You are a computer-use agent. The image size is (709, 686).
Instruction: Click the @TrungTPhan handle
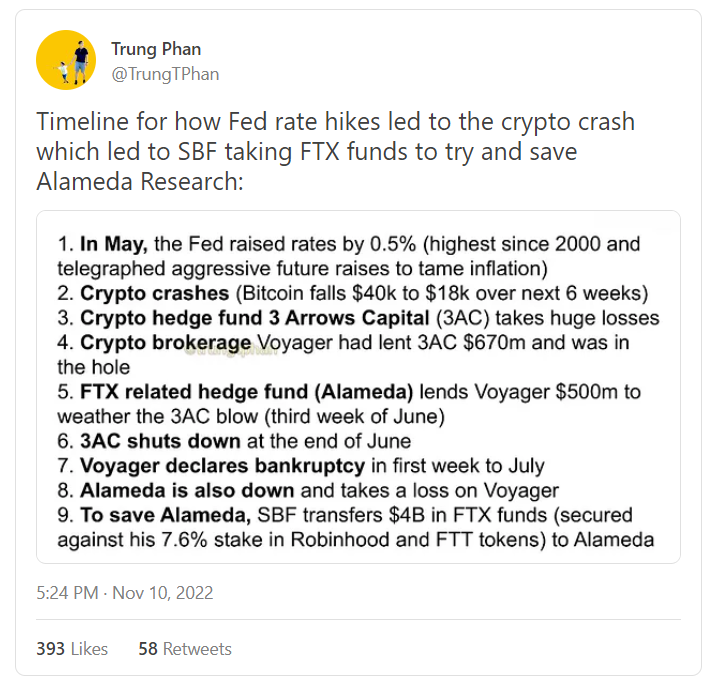[165, 74]
